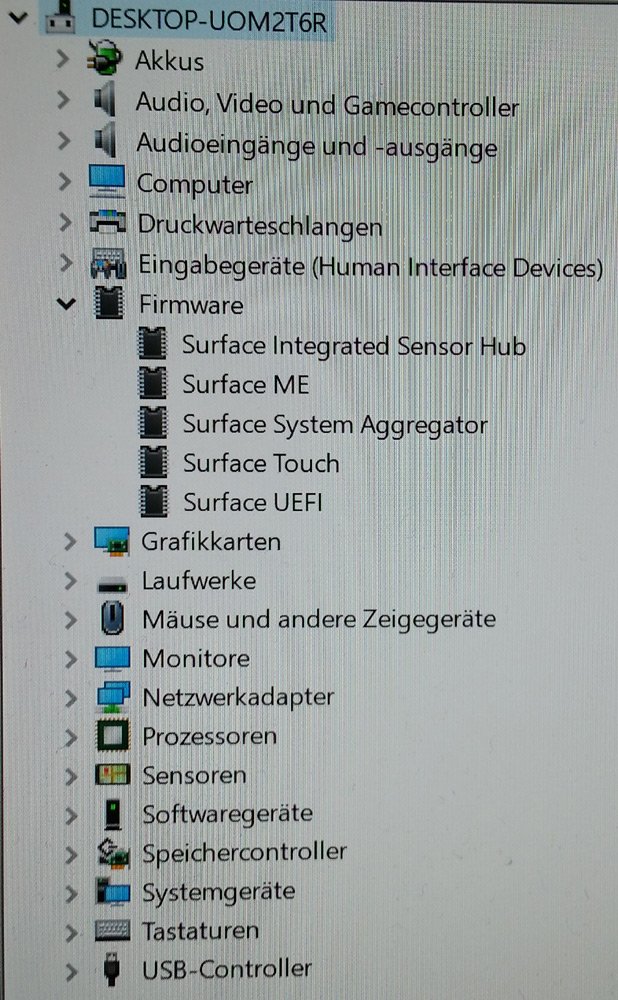
Task: Click the Surface UEFI firmware chip icon
Action: pyautogui.click(x=152, y=501)
